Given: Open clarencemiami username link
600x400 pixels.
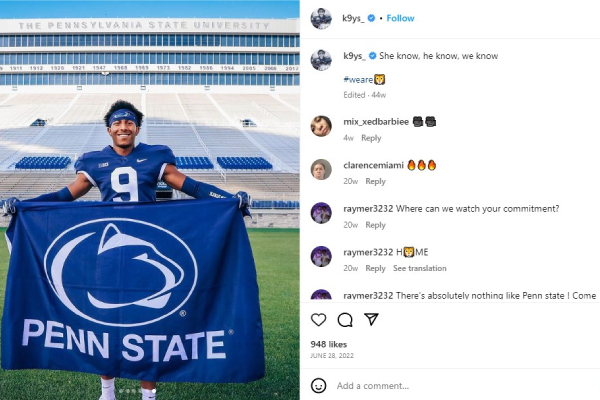Looking at the screenshot, I should coord(374,165).
